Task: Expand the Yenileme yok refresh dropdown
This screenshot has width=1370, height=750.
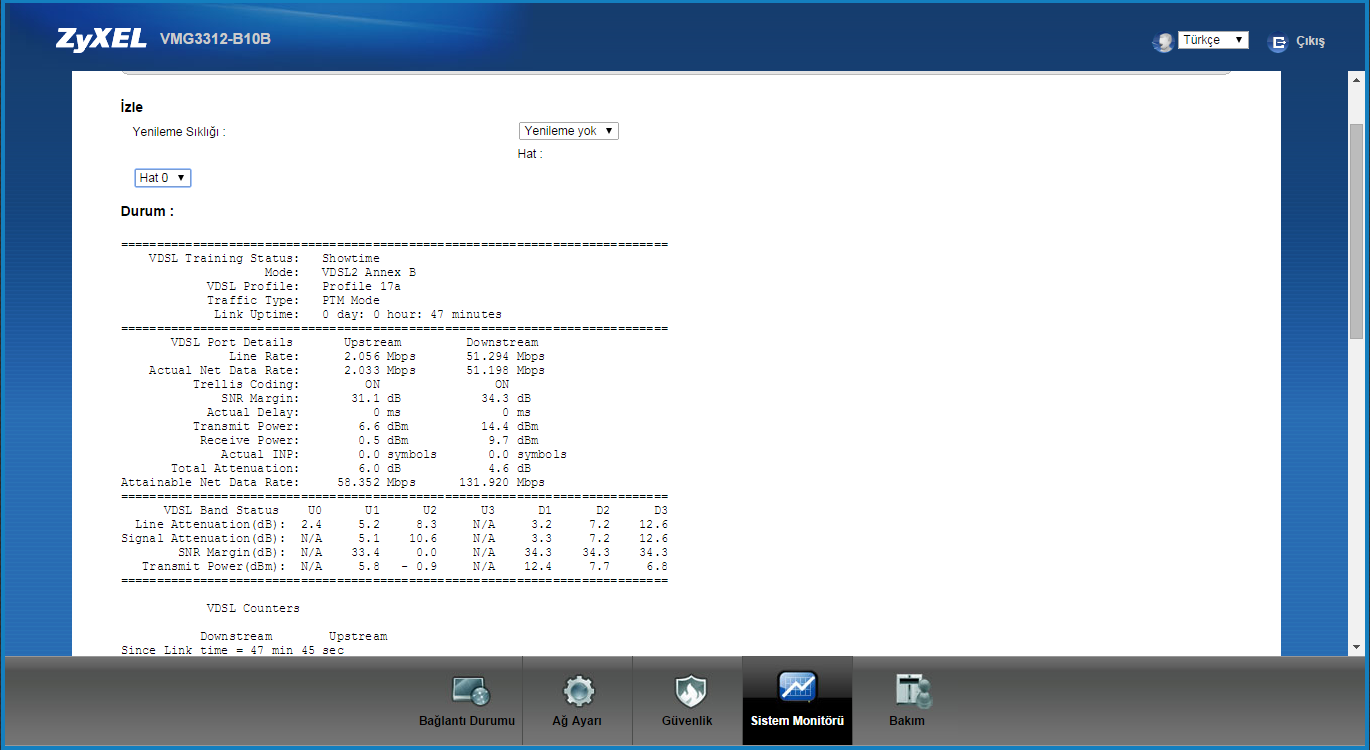Action: click(x=568, y=131)
